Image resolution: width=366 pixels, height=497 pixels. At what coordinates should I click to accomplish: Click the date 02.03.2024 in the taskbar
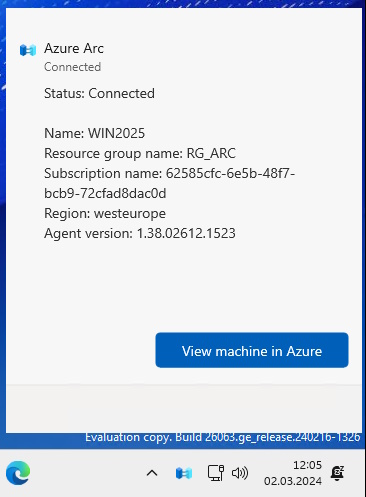click(x=293, y=481)
